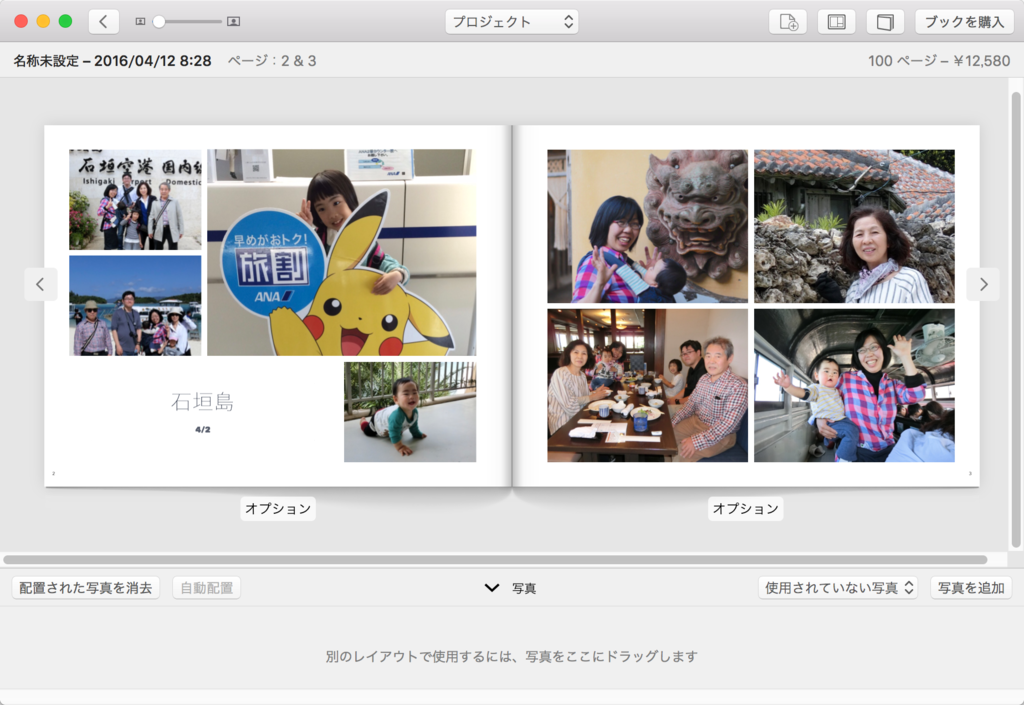Select the Pikachu ANA photo
This screenshot has width=1024, height=705.
[342, 253]
